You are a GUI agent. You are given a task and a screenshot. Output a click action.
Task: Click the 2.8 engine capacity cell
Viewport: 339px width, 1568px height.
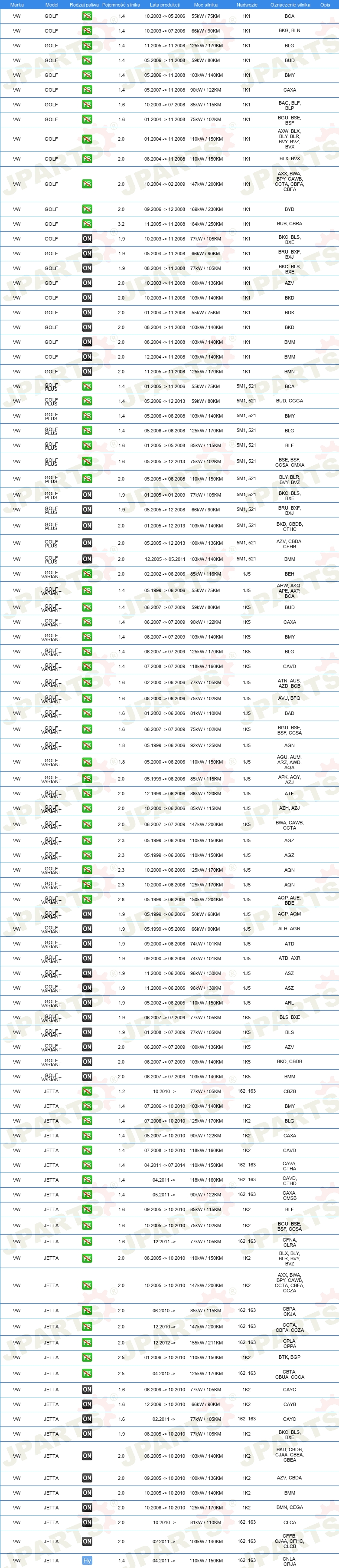click(121, 899)
